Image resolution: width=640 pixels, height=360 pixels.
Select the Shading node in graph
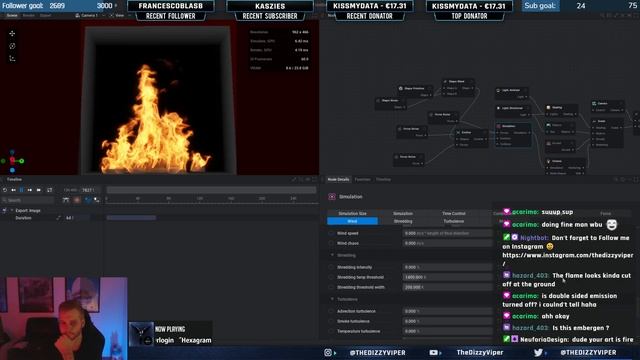[x=562, y=111]
